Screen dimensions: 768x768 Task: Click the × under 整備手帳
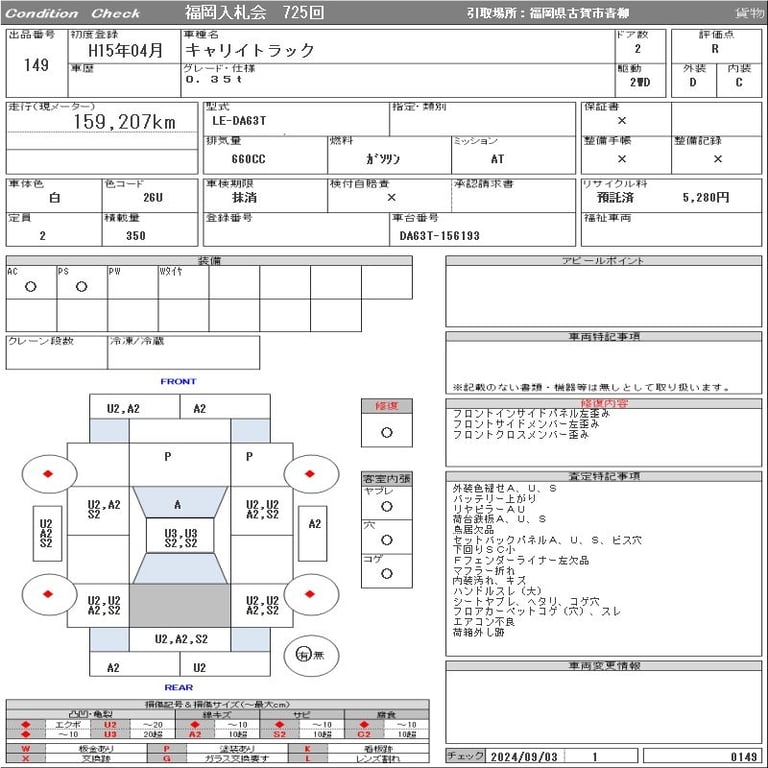coord(622,159)
